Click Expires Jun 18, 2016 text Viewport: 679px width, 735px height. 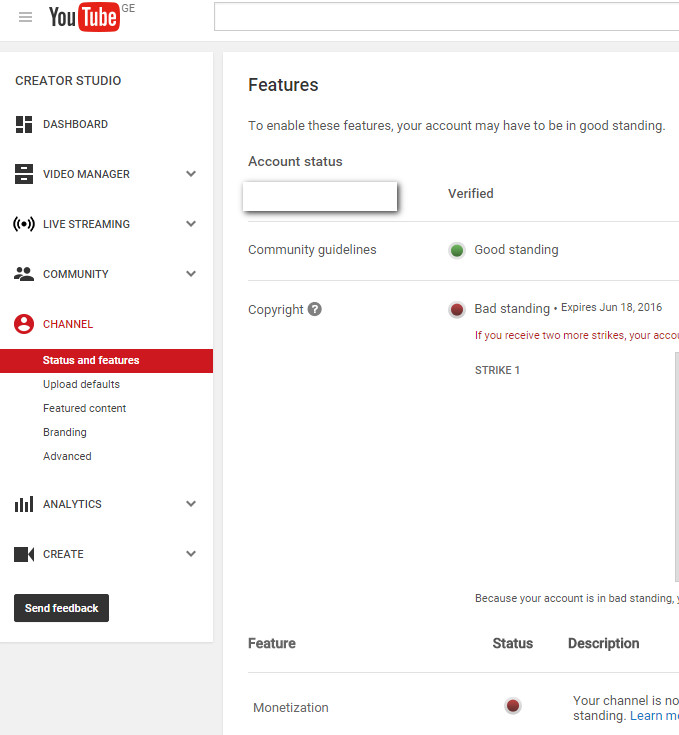pos(612,308)
